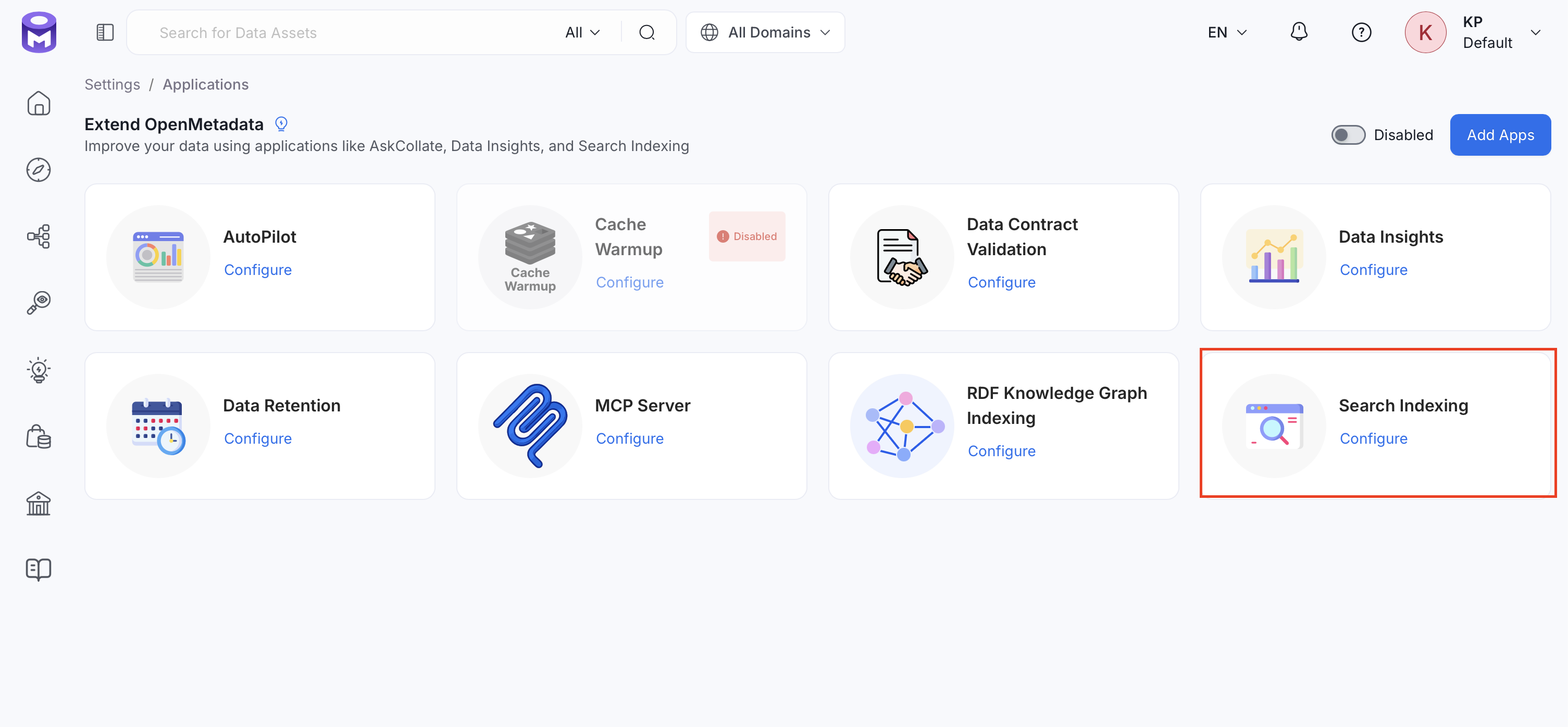Click the search magnifier icon

coord(646,32)
